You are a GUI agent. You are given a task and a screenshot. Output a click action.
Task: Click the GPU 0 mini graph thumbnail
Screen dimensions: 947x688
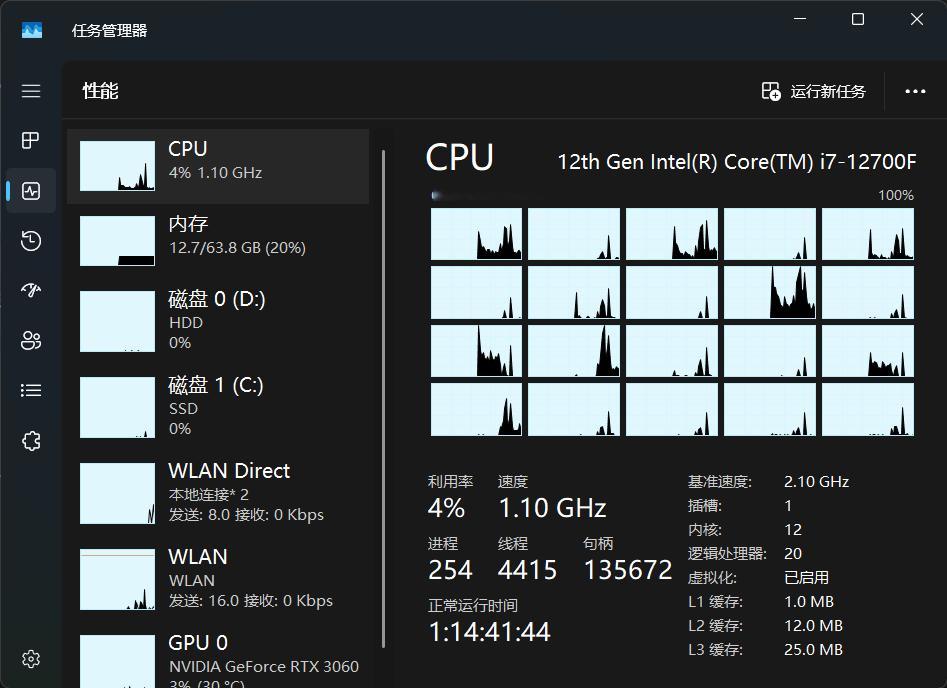pyautogui.click(x=117, y=661)
